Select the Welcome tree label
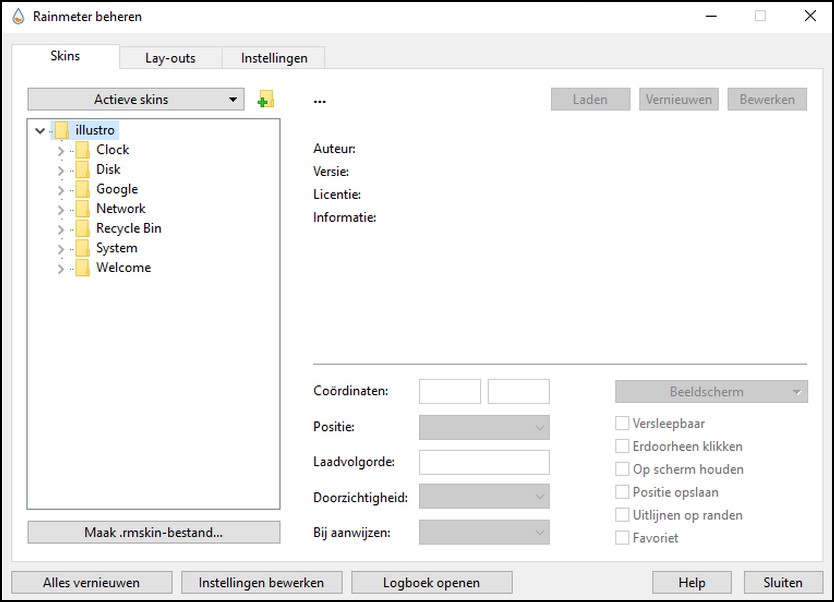 [123, 268]
